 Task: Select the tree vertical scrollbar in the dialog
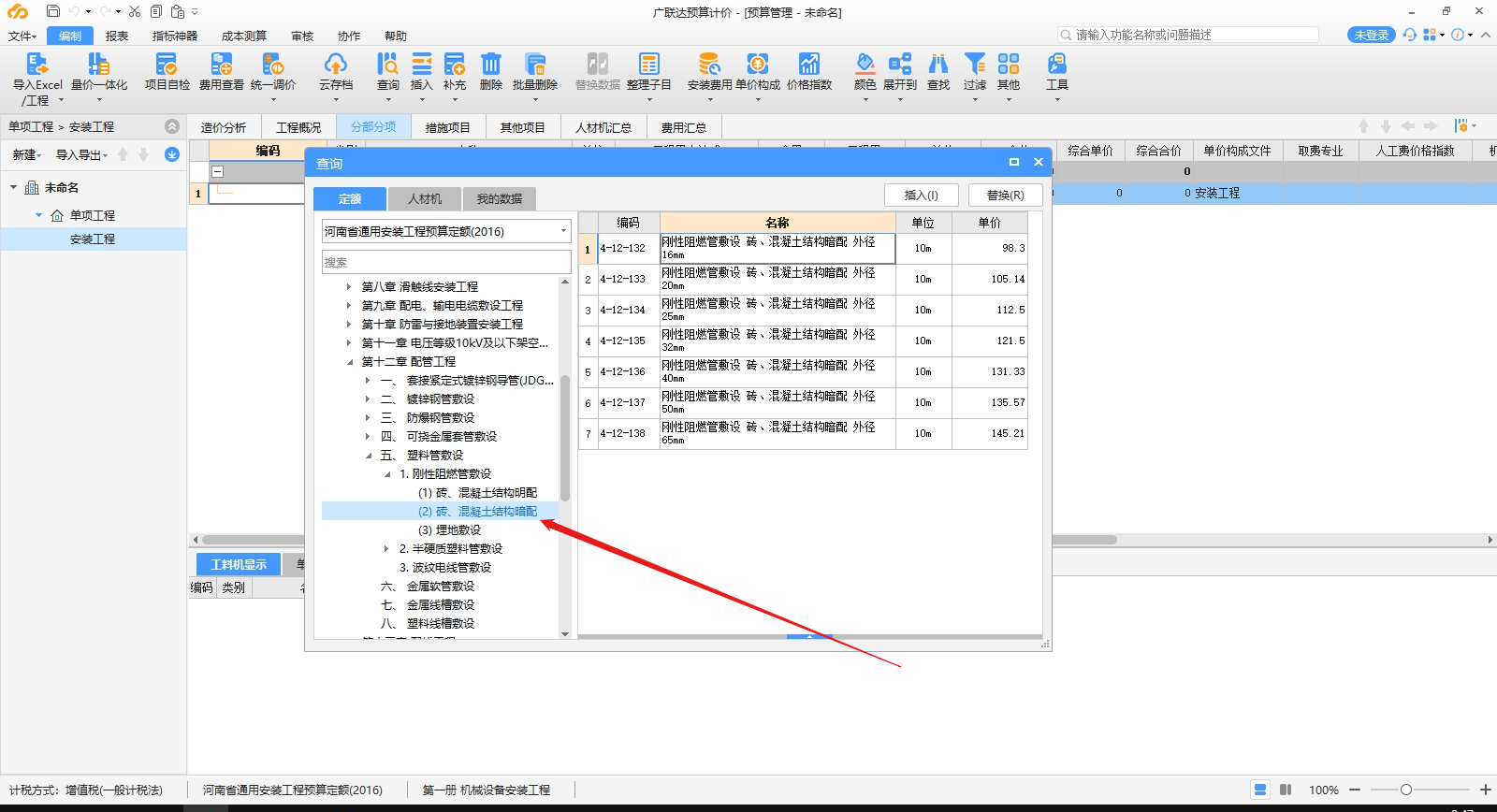tap(565, 438)
